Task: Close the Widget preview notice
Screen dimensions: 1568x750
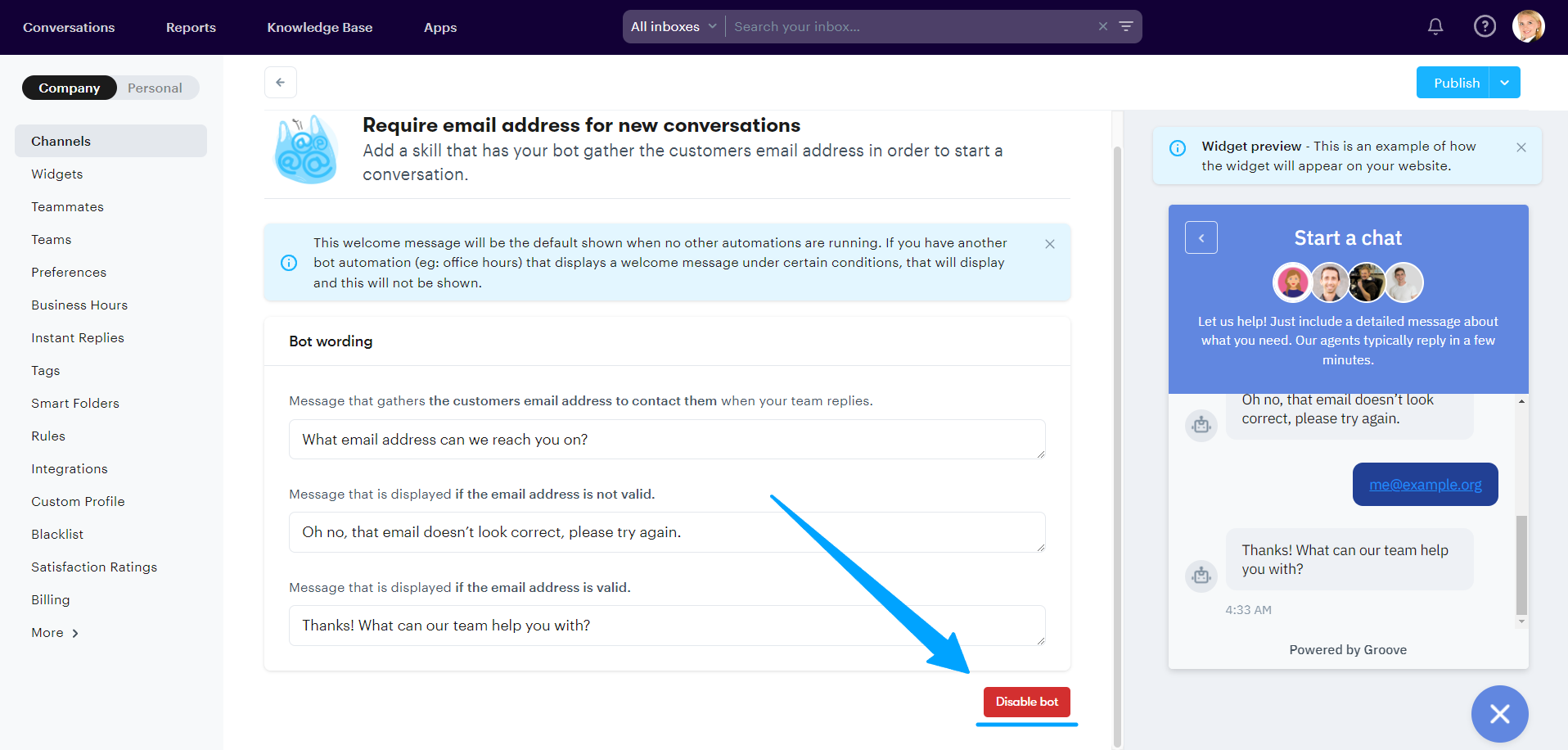Action: coord(1521,147)
